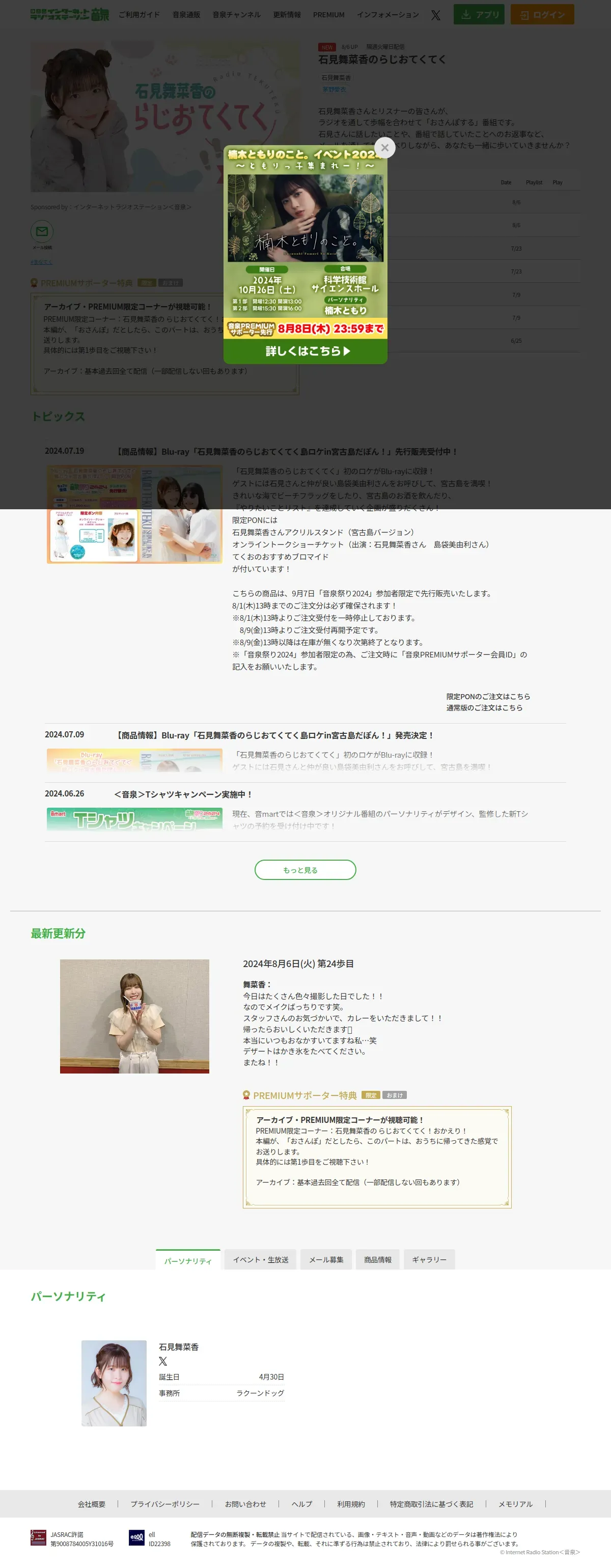
Task: Click the PREMIUM サポーター特典 medal icon
Action: 246,1095
